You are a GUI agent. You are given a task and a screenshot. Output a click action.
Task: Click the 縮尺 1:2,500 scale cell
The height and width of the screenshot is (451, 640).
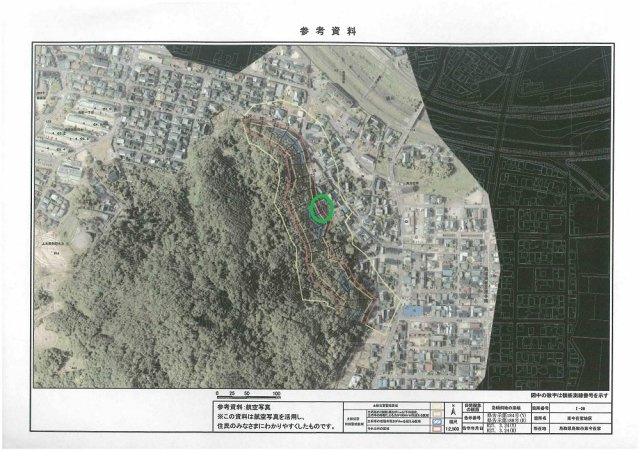(453, 425)
